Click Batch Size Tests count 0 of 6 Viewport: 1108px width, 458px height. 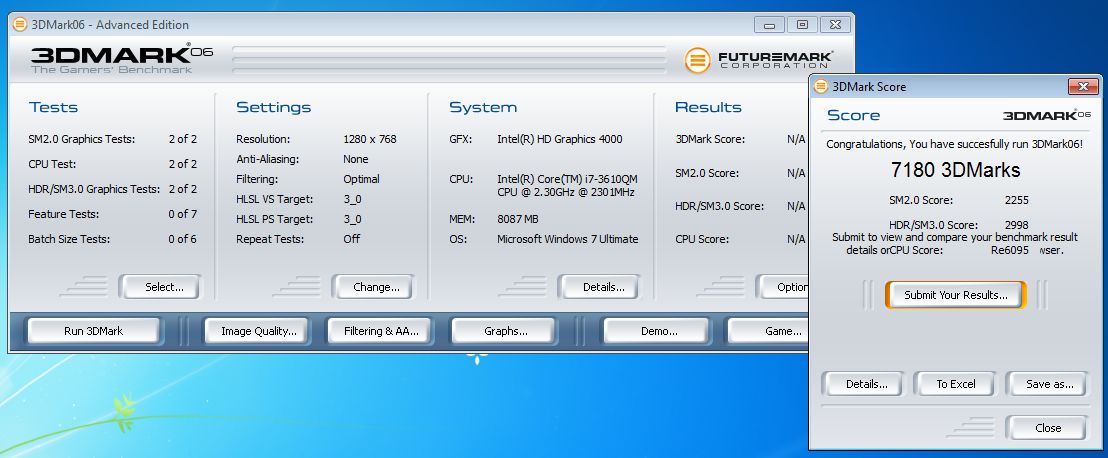[x=182, y=239]
